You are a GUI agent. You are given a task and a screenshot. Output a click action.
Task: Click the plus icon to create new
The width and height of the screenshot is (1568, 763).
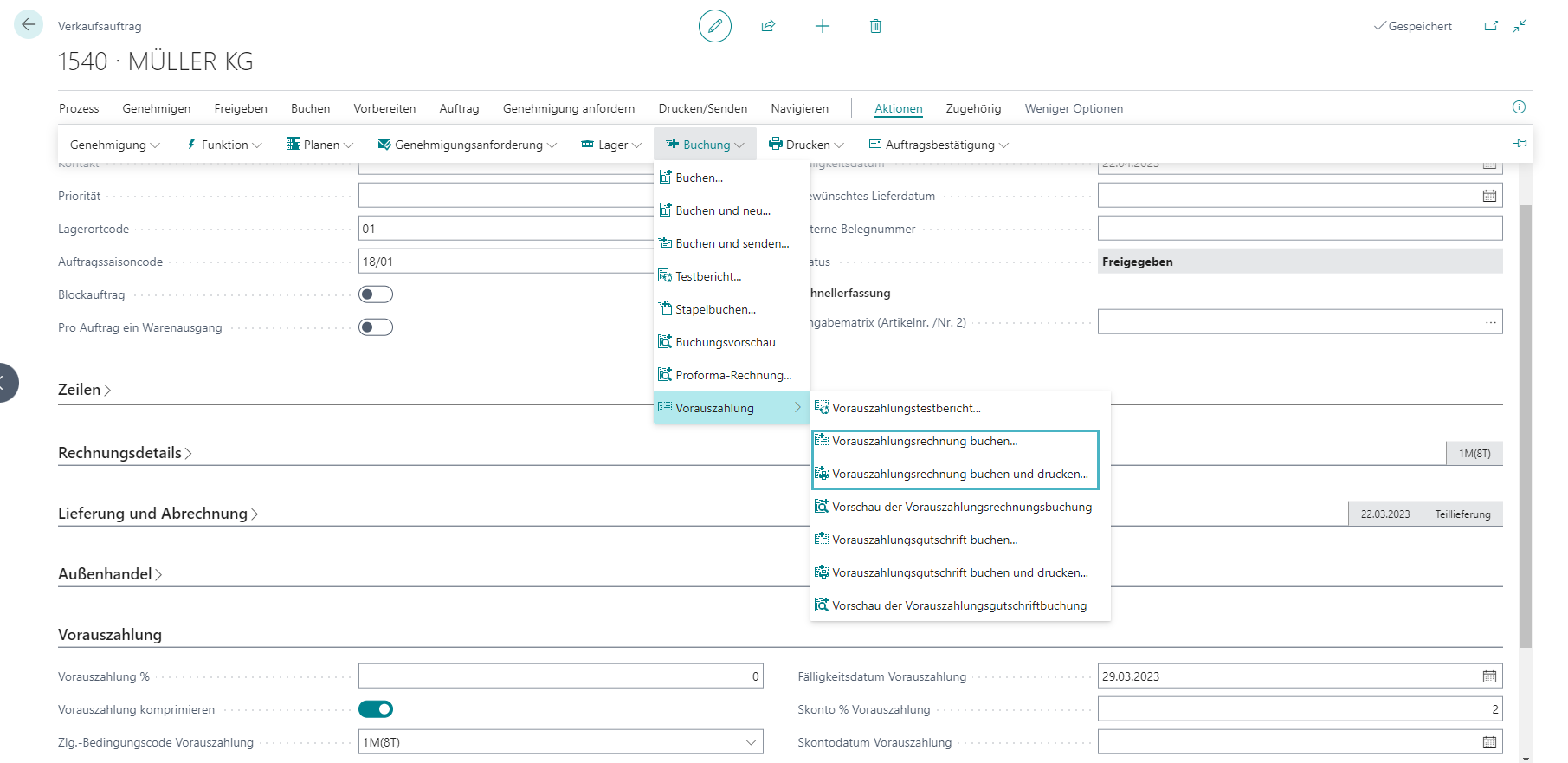(x=822, y=26)
